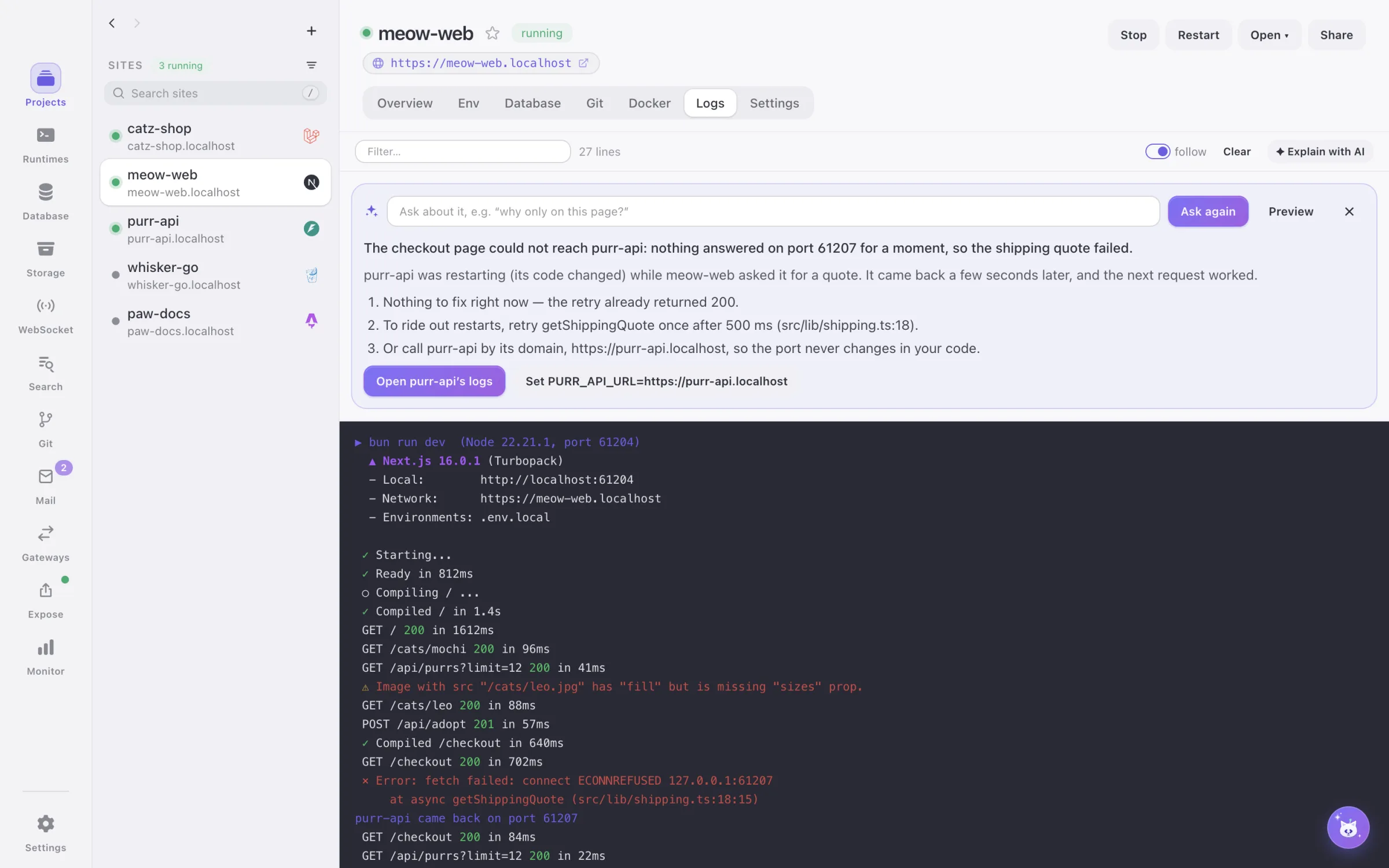This screenshot has width=1389, height=868.
Task: Open the Projects section in the sidebar
Action: point(45,86)
